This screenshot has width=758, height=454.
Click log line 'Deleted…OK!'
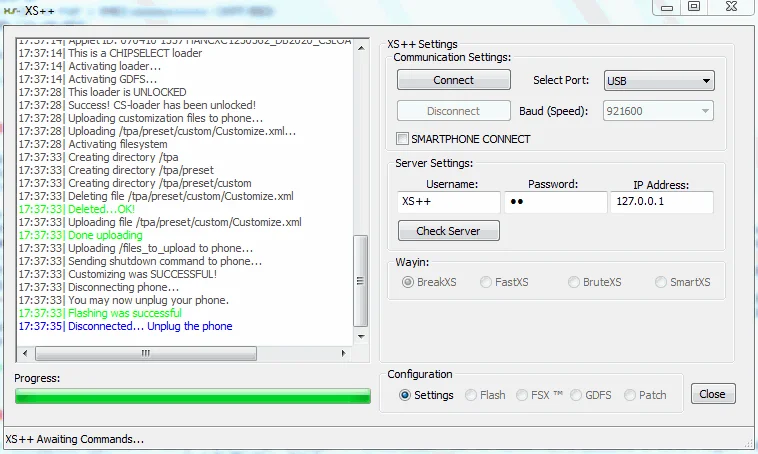[x=76, y=209]
